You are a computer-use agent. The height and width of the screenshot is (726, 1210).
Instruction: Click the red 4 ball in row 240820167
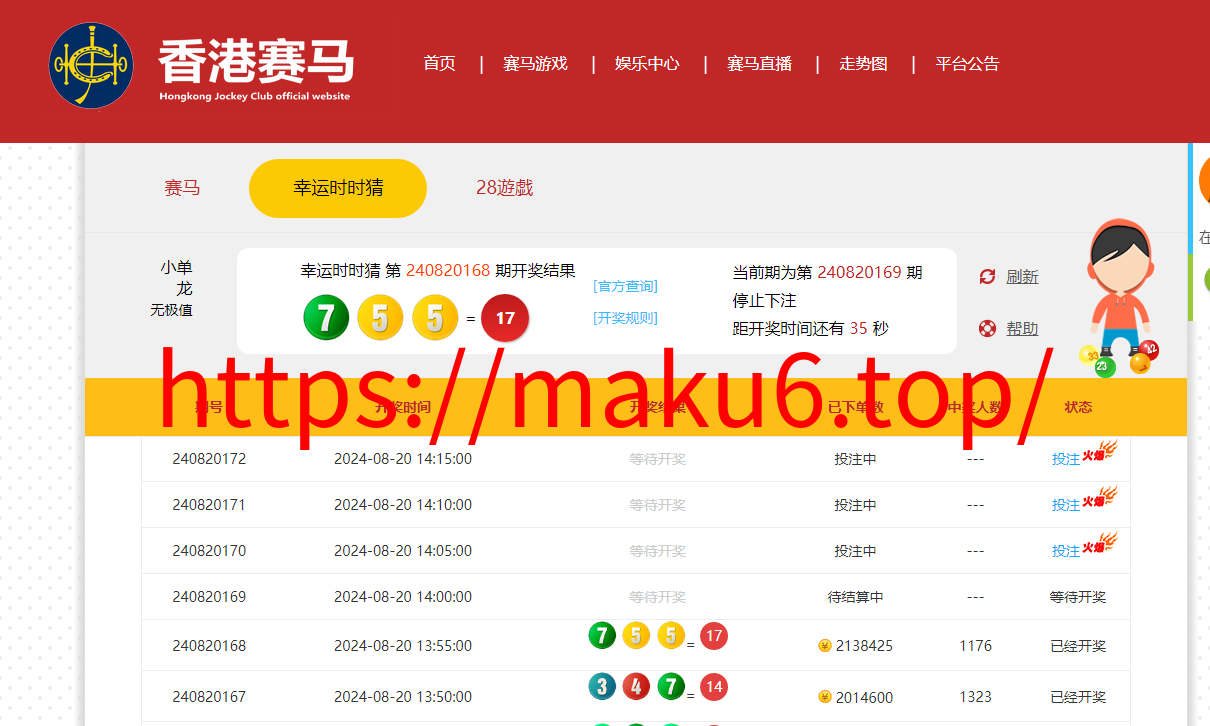point(636,687)
